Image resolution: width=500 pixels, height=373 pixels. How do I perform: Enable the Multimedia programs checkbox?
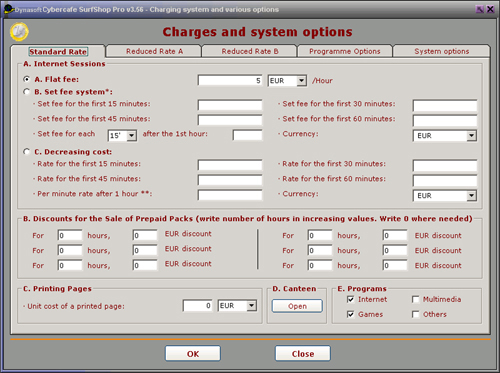416,299
